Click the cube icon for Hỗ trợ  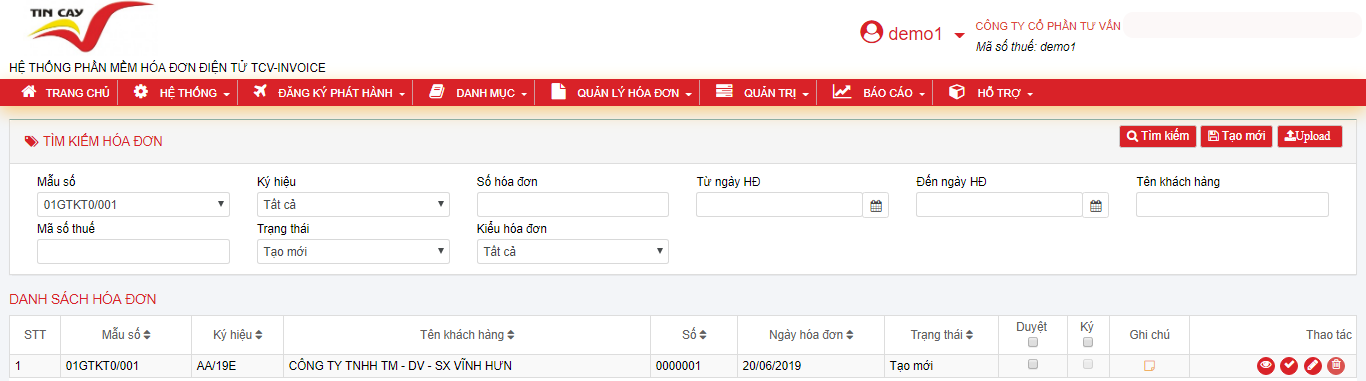click(957, 92)
